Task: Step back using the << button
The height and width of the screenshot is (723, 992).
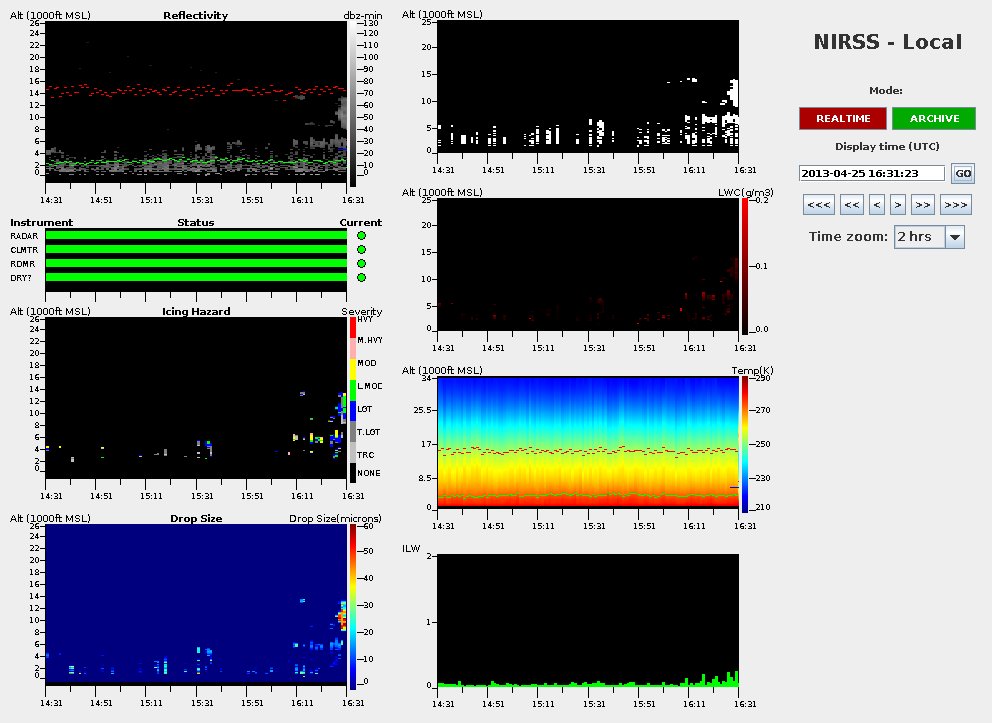Action: pos(852,205)
